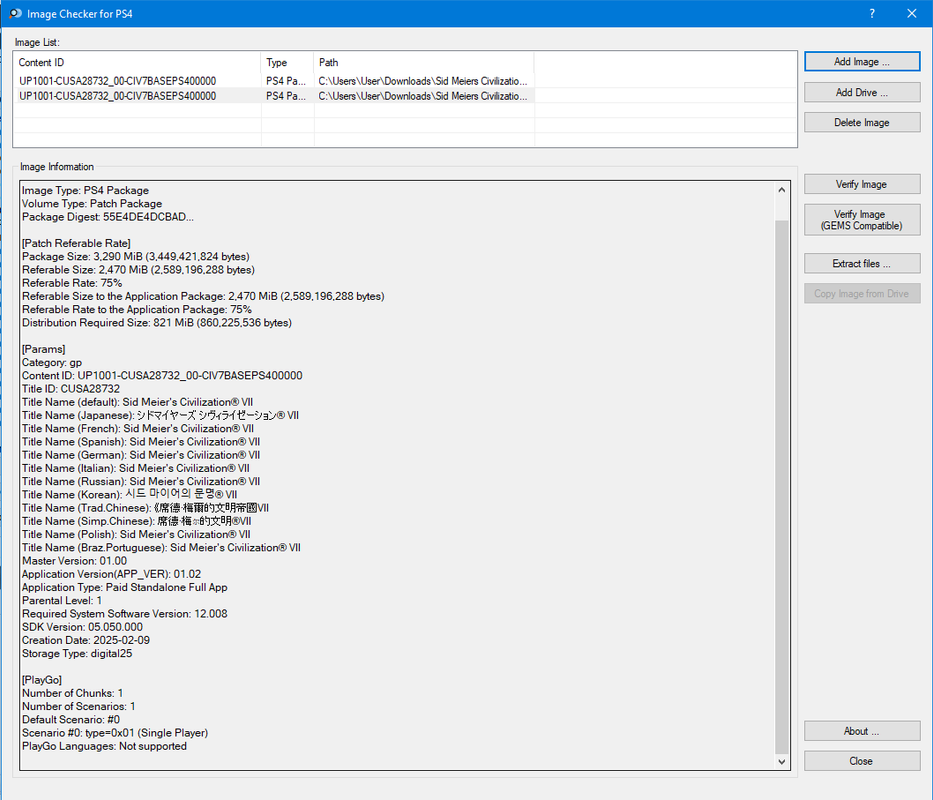Click the Title Name (Japanese) line
This screenshot has height=800, width=933.
pyautogui.click(x=161, y=415)
